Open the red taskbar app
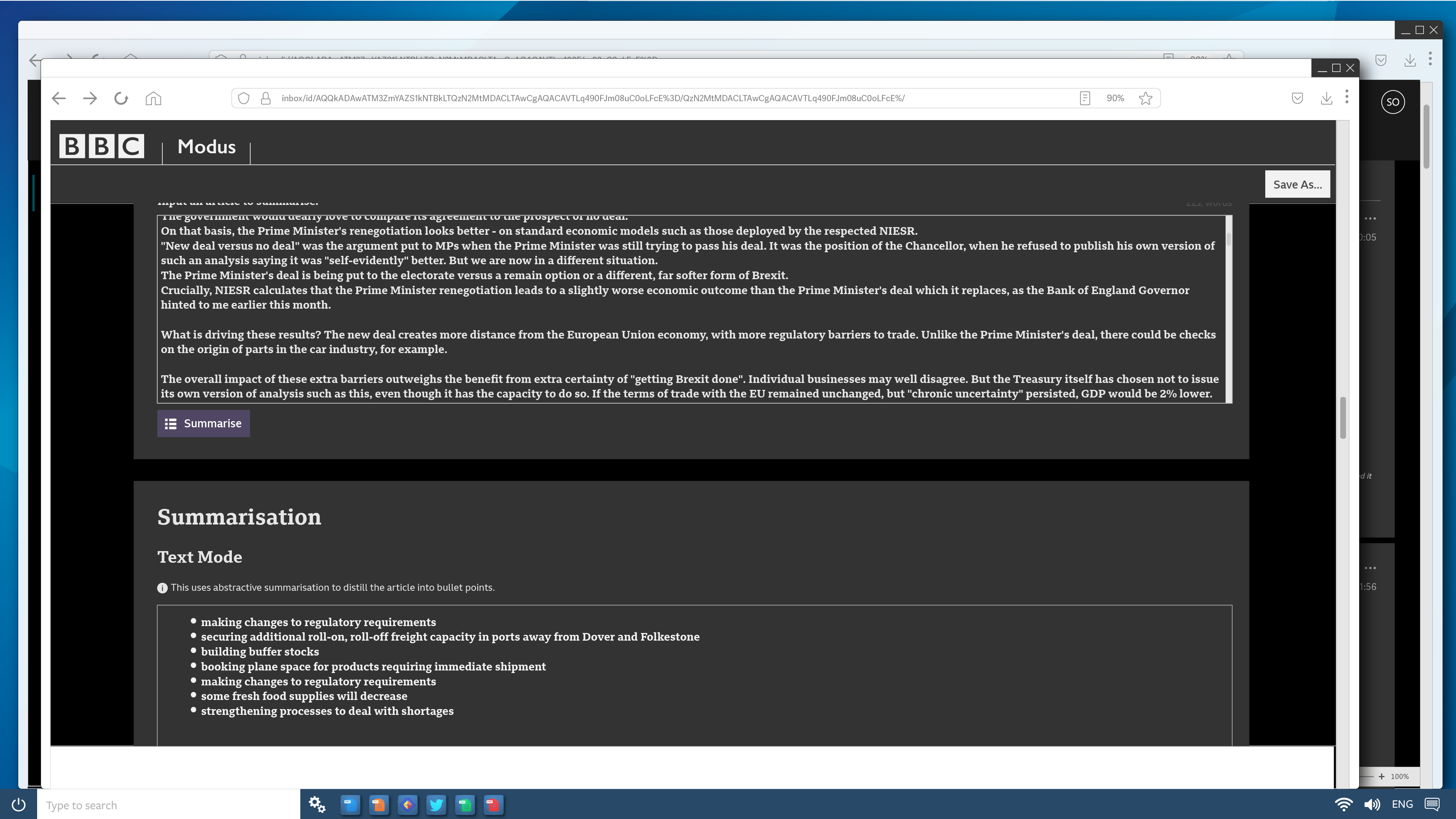Viewport: 1456px width, 819px height. point(494,804)
